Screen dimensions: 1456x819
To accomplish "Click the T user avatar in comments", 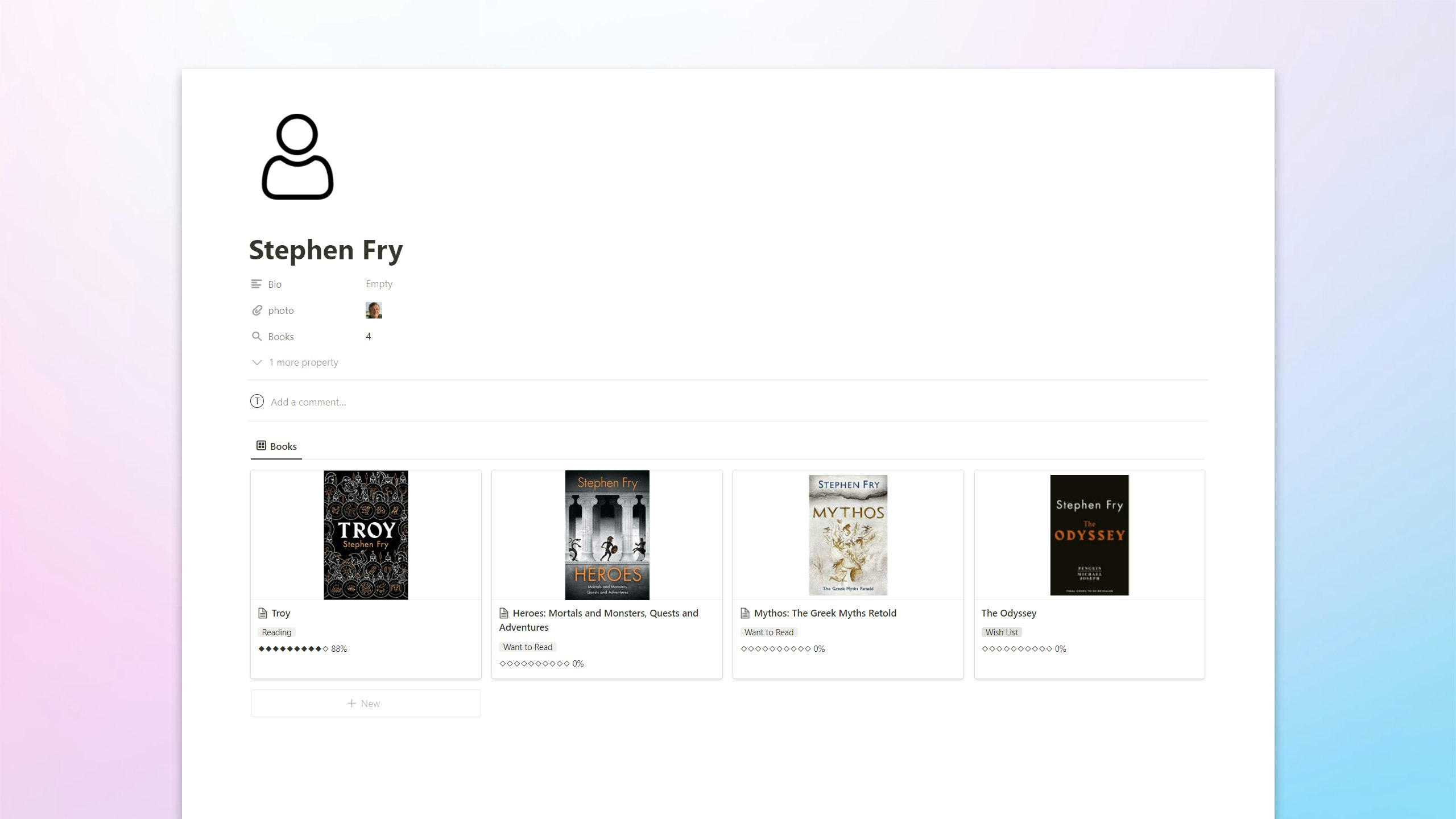I will [x=257, y=402].
